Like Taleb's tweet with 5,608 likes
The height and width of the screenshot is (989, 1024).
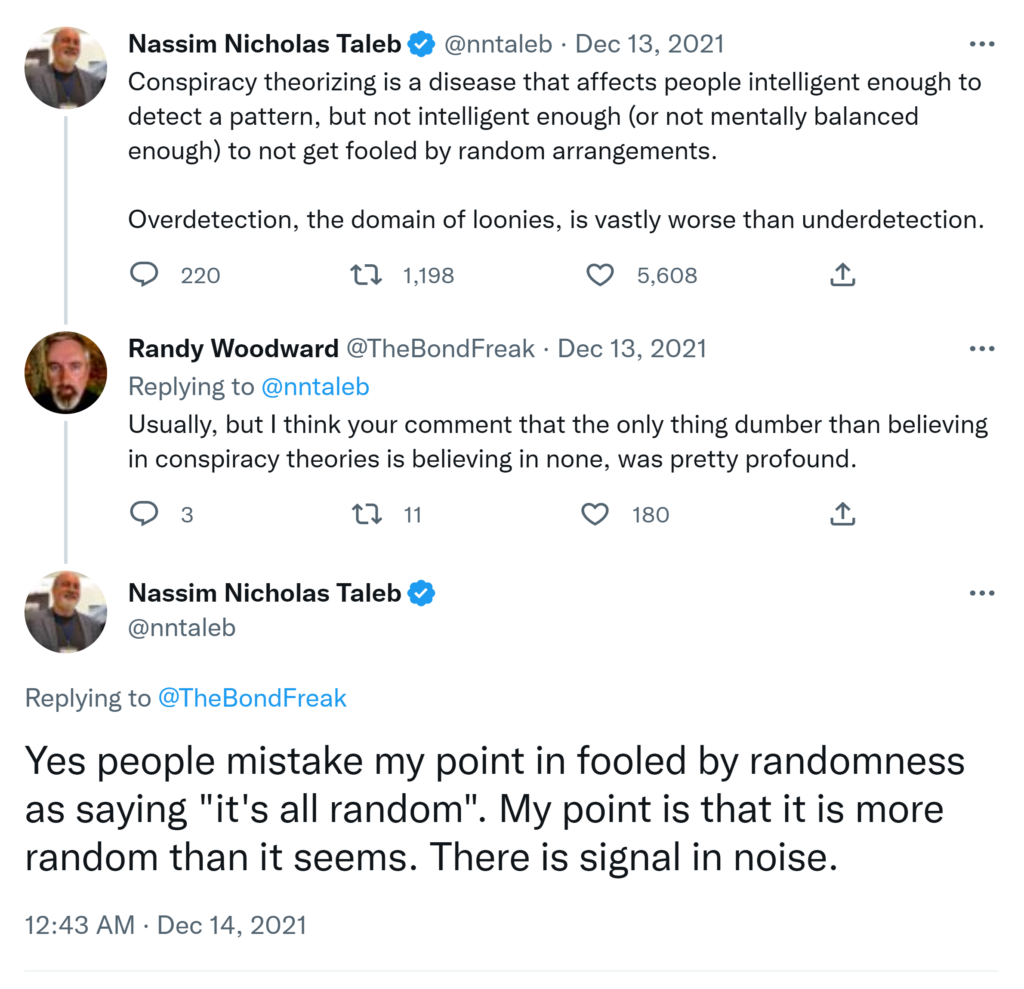click(599, 275)
